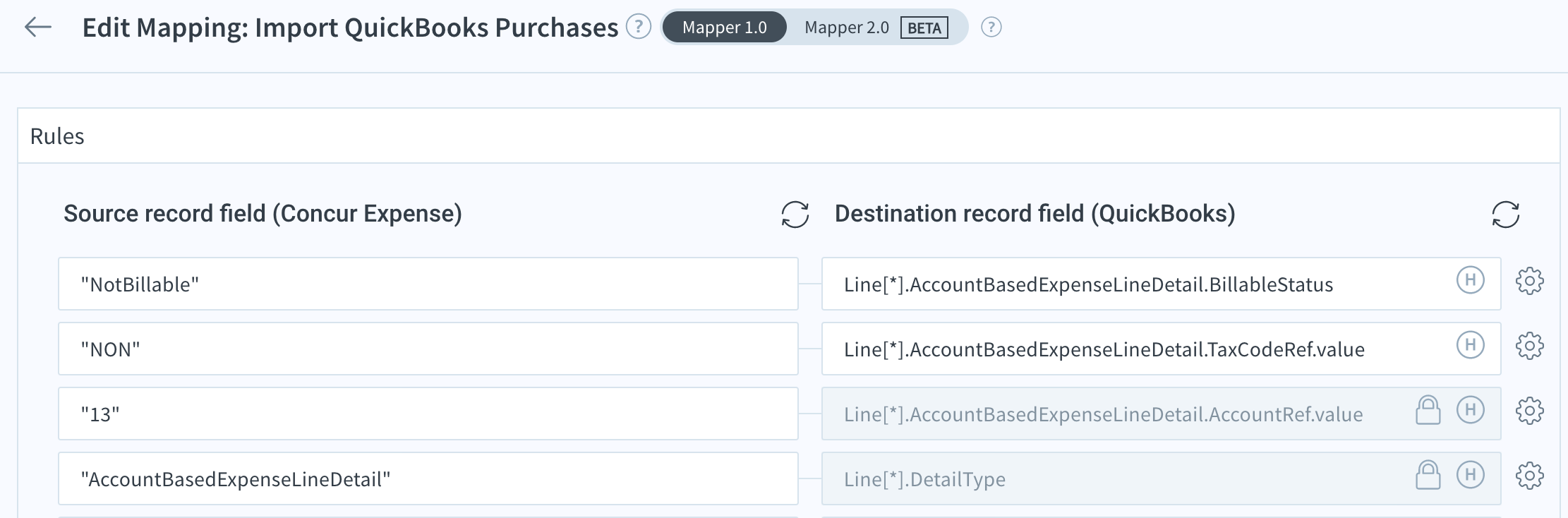Switch to Mapper 2.0 BETA
The height and width of the screenshot is (518, 1568).
coord(876,28)
